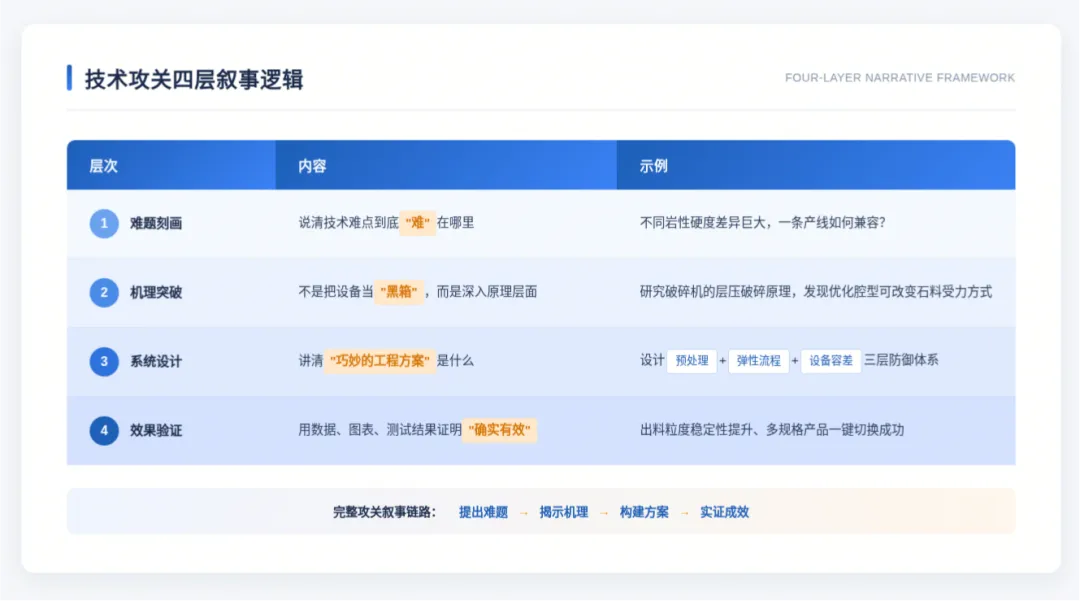
Task: Click the highlighted "难" tag
Action: click(417, 222)
